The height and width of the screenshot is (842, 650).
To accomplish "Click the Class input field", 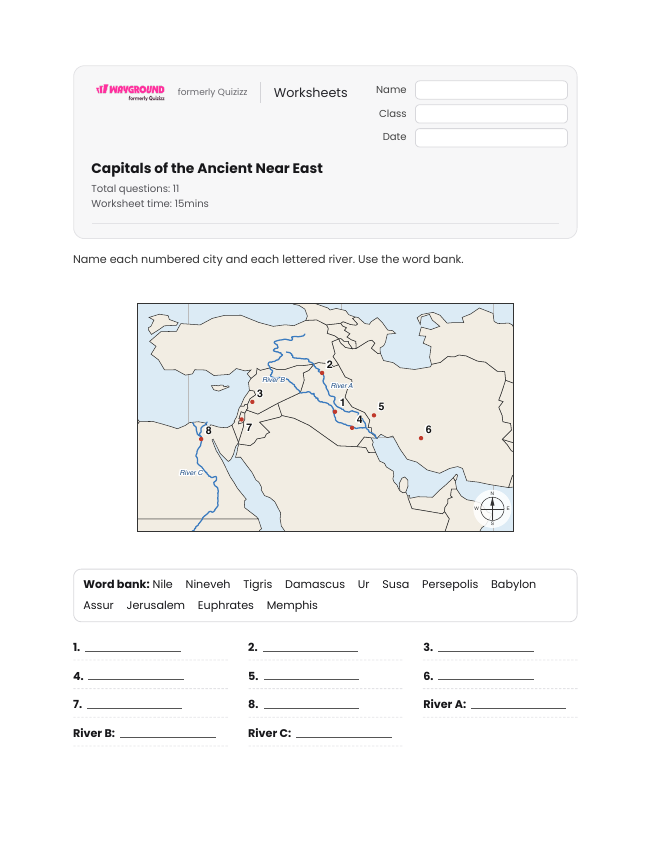I will 491,114.
